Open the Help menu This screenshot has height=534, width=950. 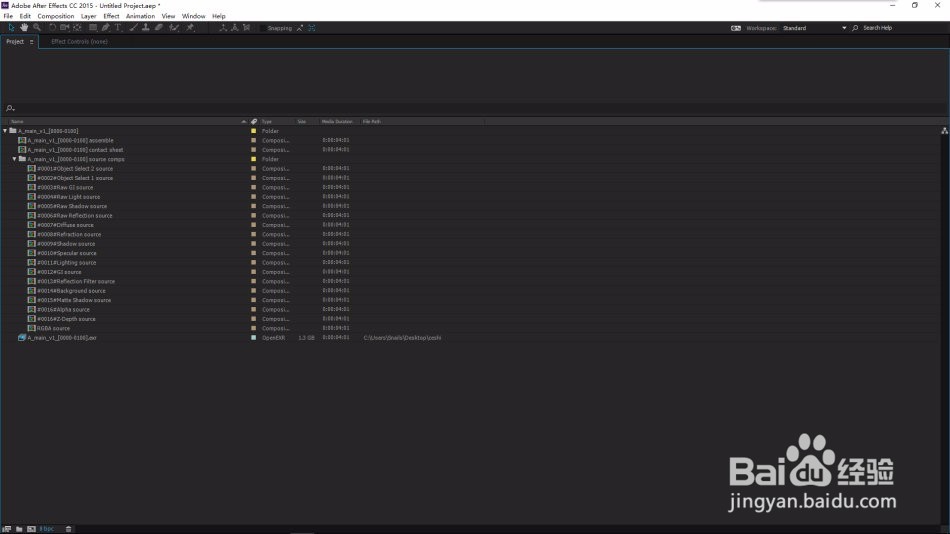219,16
